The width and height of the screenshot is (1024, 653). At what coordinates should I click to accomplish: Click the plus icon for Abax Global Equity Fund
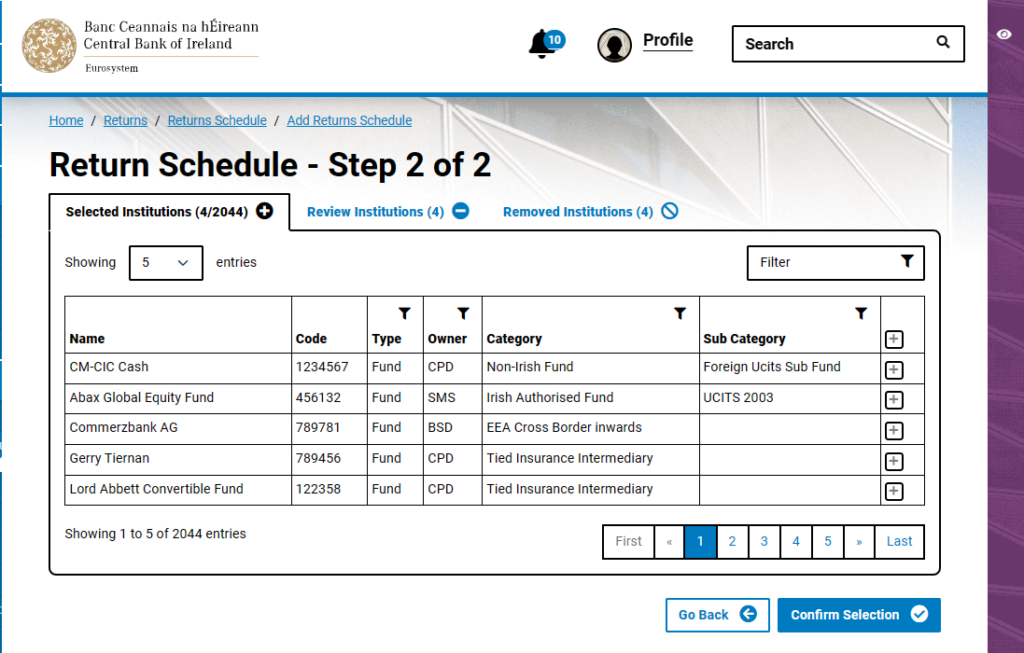[x=894, y=400]
